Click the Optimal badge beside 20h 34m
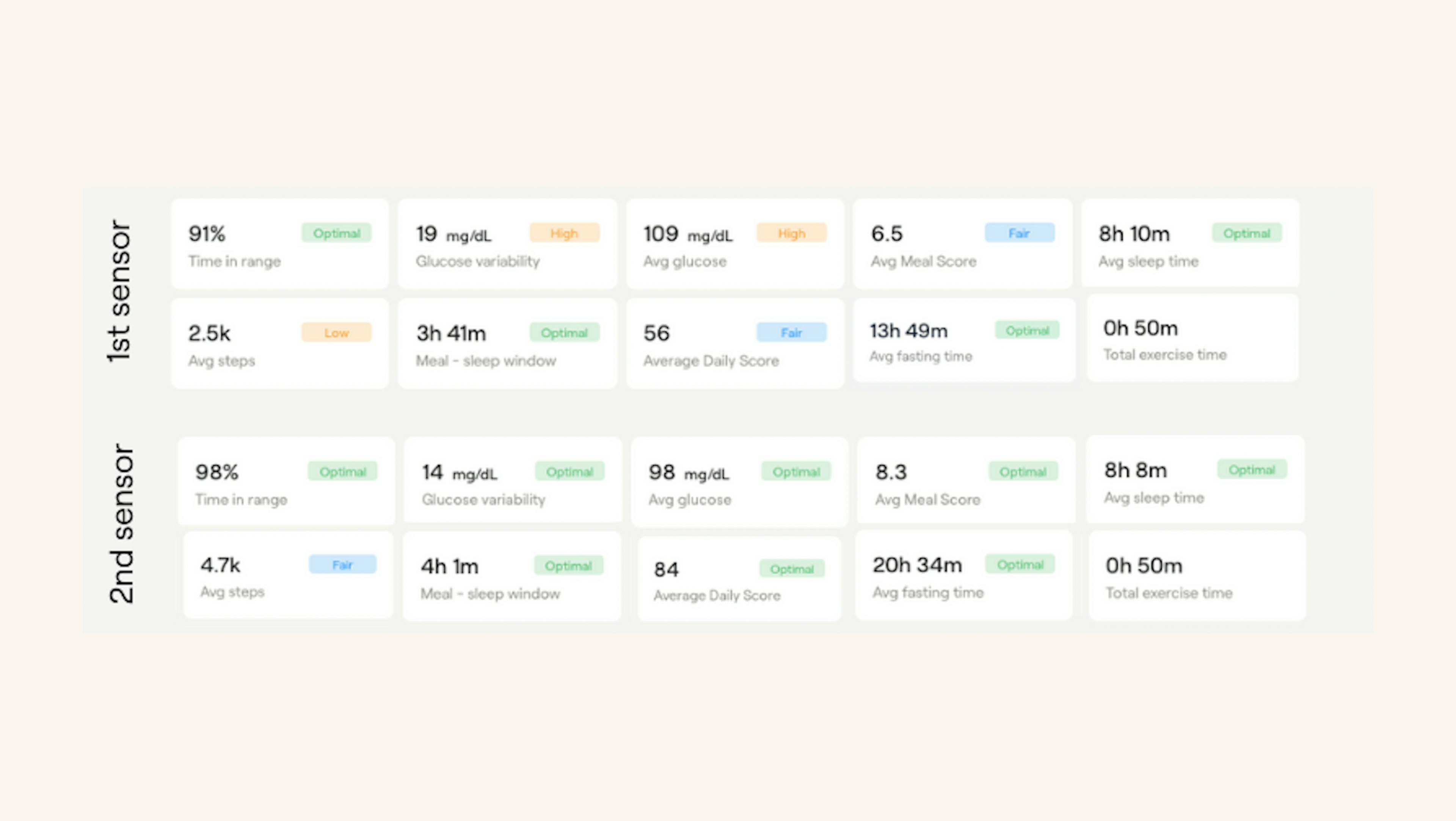The height and width of the screenshot is (821, 1456). pyautogui.click(x=1020, y=564)
